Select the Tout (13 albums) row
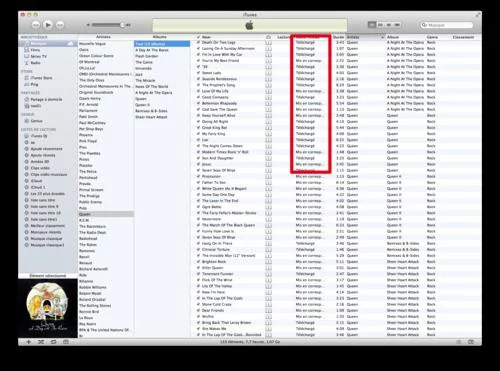This screenshot has height=371, width=500. click(x=162, y=44)
